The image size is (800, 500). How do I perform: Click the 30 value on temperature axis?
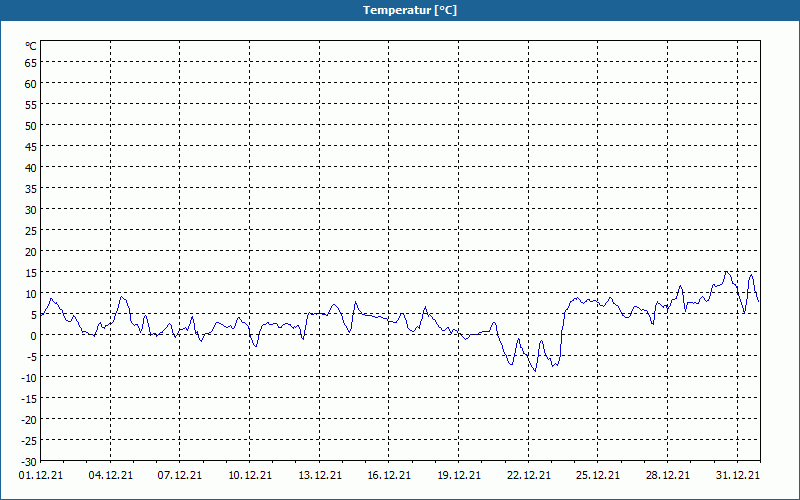pyautogui.click(x=31, y=210)
